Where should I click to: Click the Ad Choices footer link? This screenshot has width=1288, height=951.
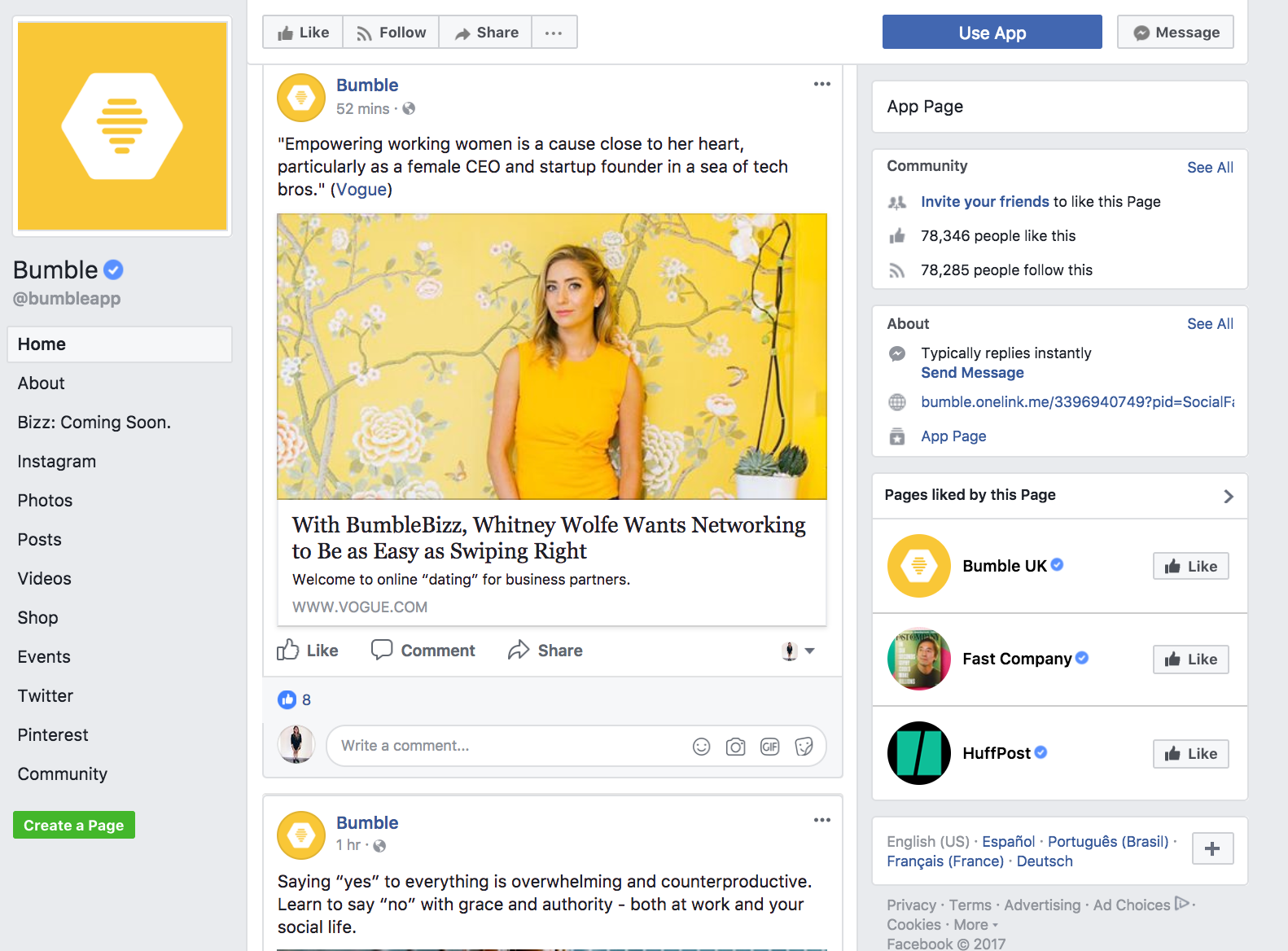tap(1141, 905)
